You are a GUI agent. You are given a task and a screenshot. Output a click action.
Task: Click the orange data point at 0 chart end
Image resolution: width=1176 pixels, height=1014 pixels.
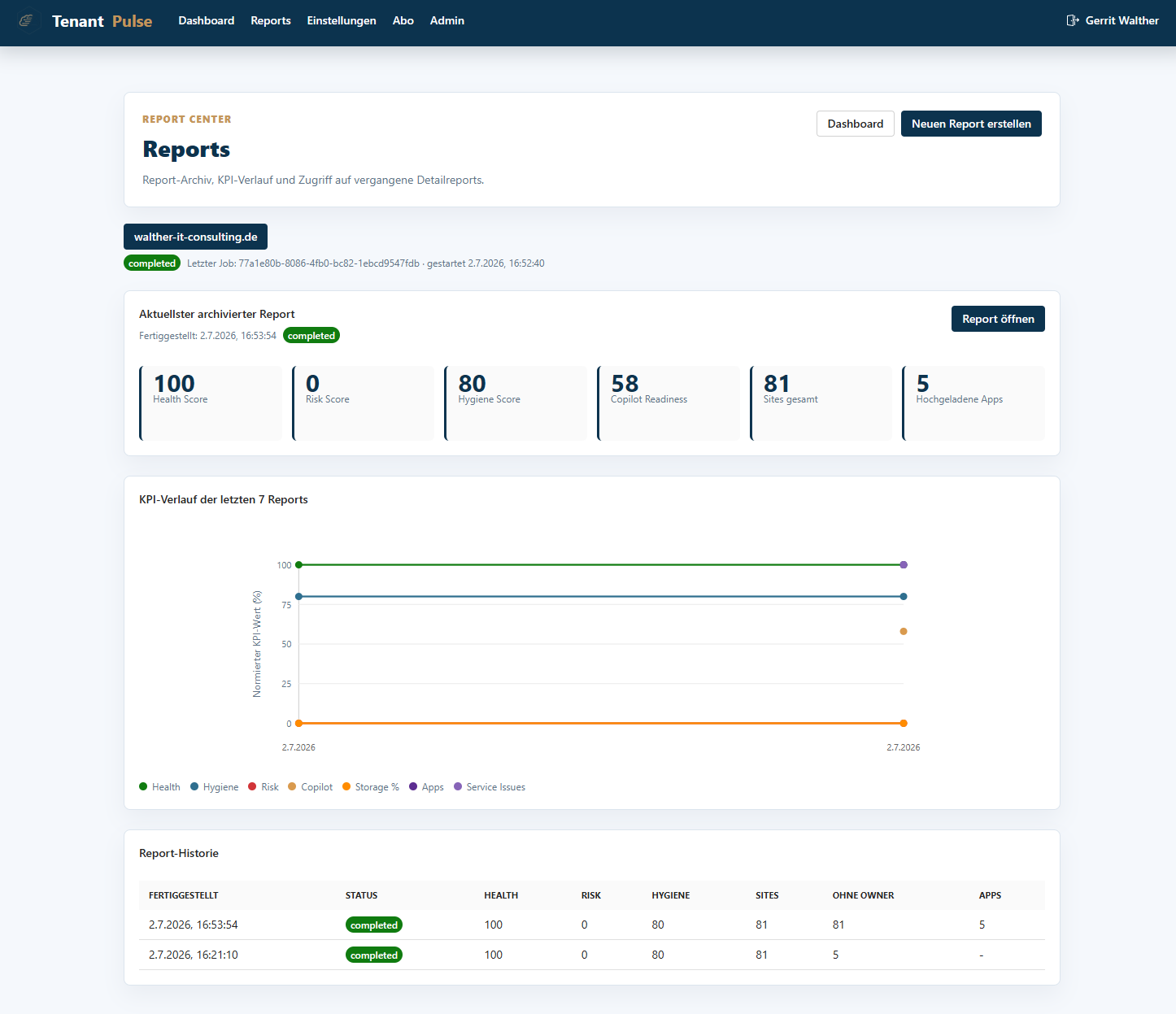point(904,723)
